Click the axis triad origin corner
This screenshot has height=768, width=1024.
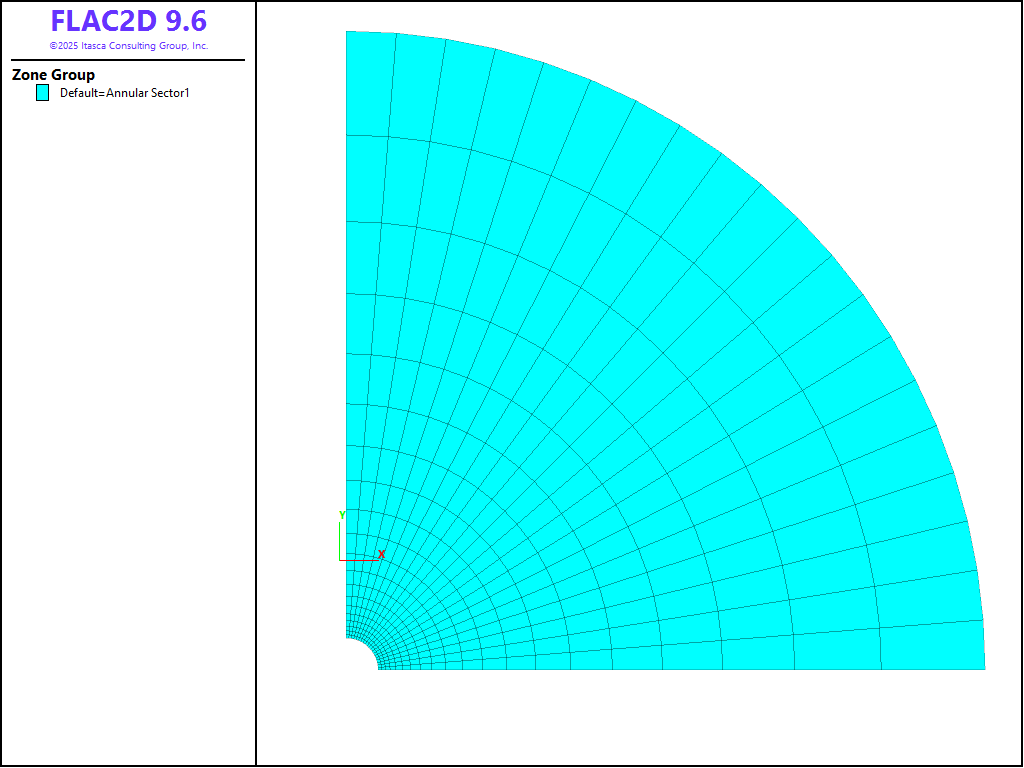pos(341,560)
